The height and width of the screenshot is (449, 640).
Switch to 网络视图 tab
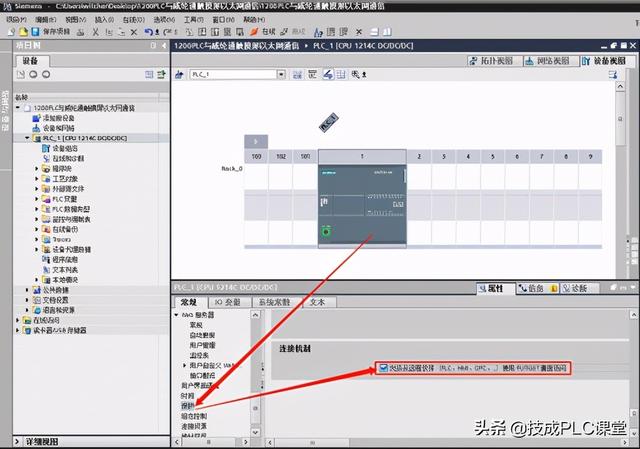tap(551, 61)
